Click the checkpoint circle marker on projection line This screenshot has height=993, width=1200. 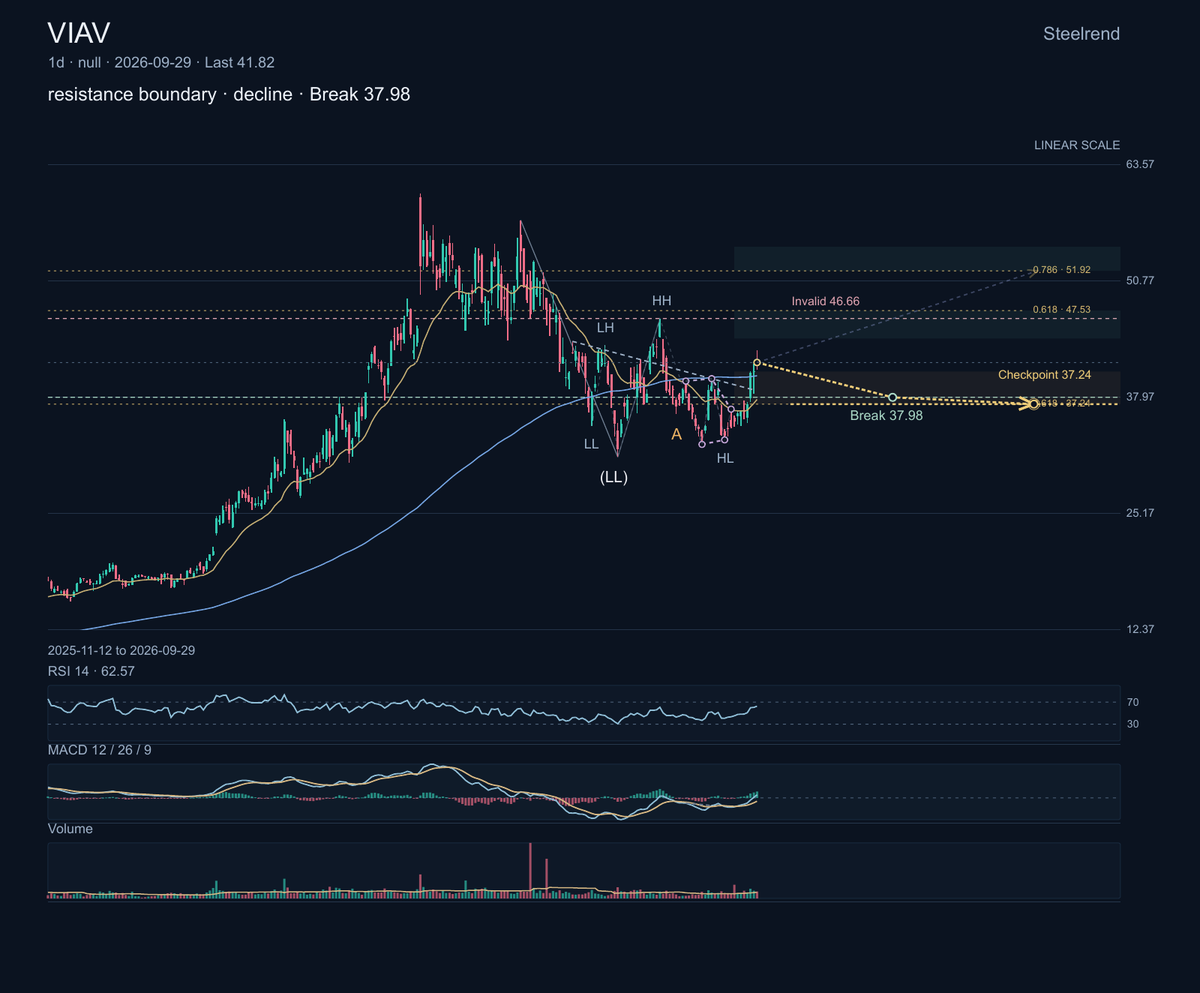(892, 397)
